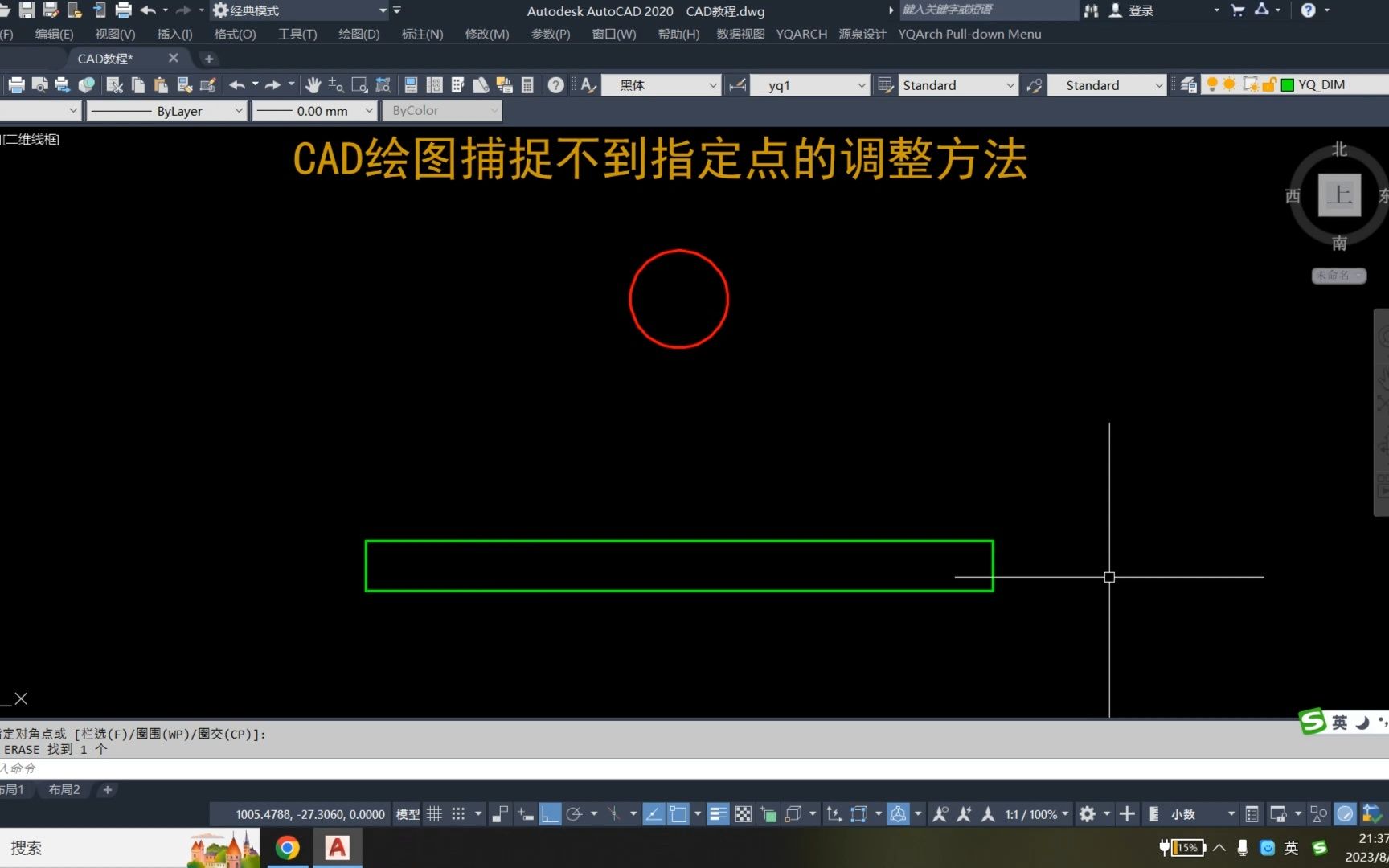Open Plot Preview from standard toolbar

[39, 85]
